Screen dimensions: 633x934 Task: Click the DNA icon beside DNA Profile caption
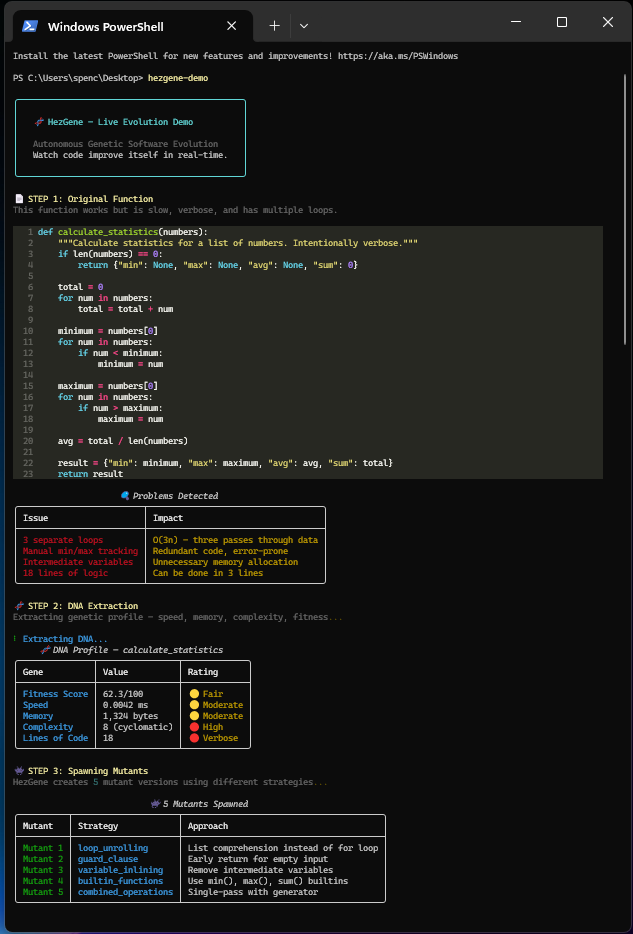point(44,650)
